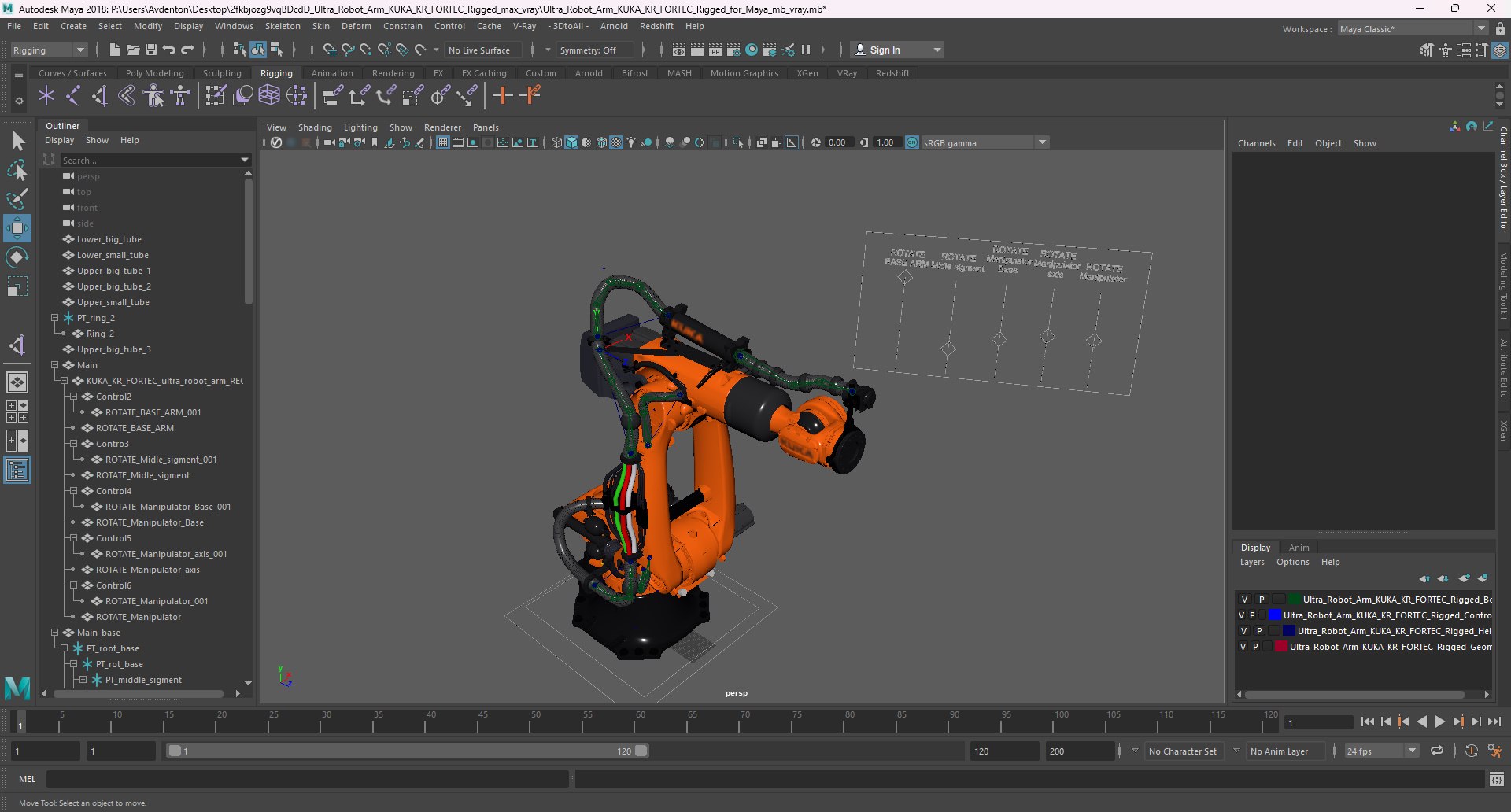The image size is (1511, 812).
Task: Open the Constrain menu
Action: 402,26
